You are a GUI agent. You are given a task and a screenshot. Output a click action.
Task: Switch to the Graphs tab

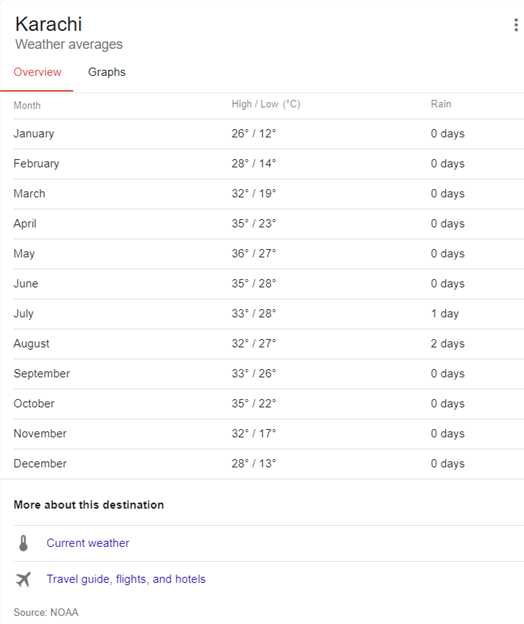tap(107, 72)
